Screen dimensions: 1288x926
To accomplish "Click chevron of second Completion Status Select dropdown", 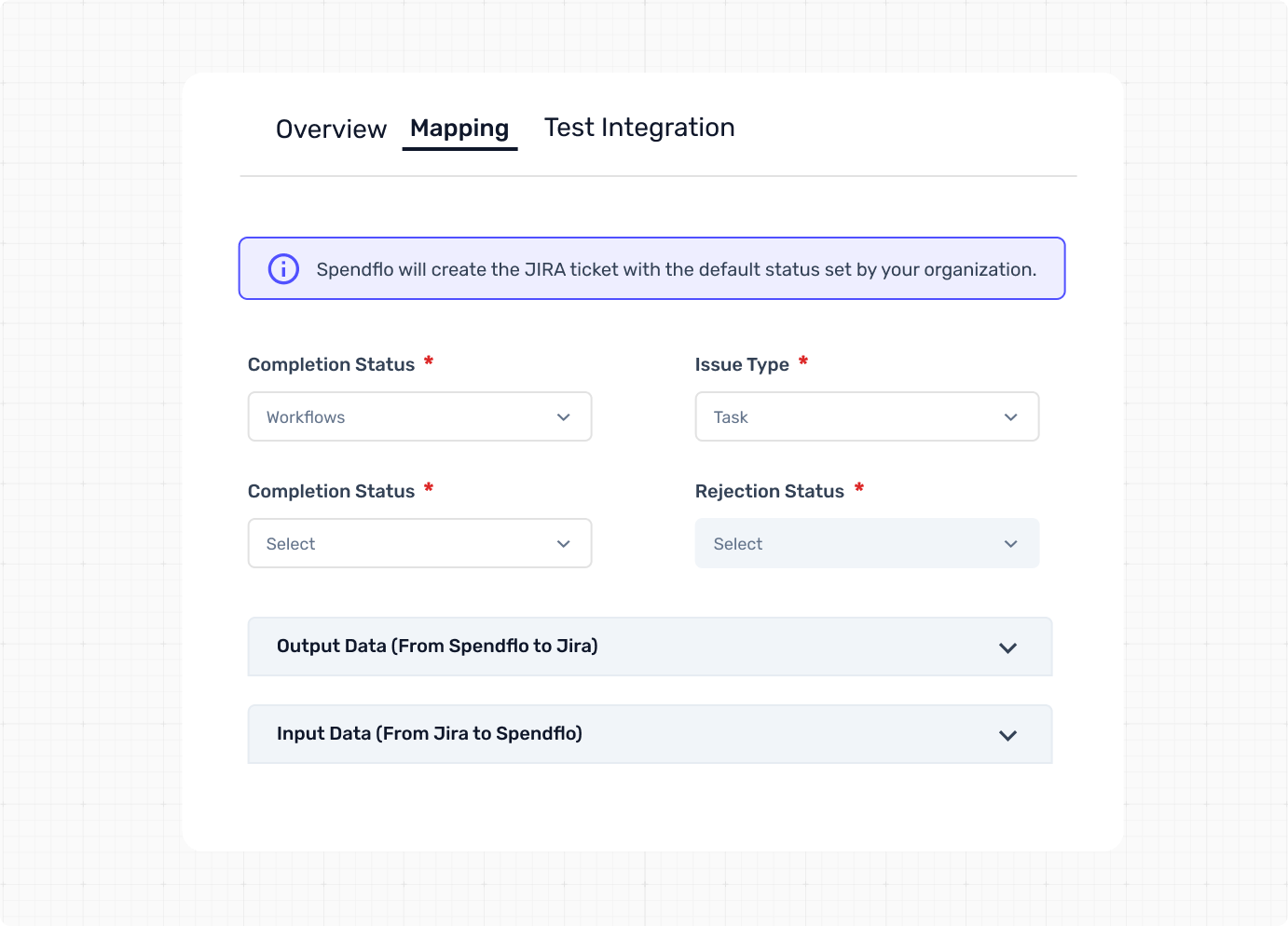I will pos(563,544).
